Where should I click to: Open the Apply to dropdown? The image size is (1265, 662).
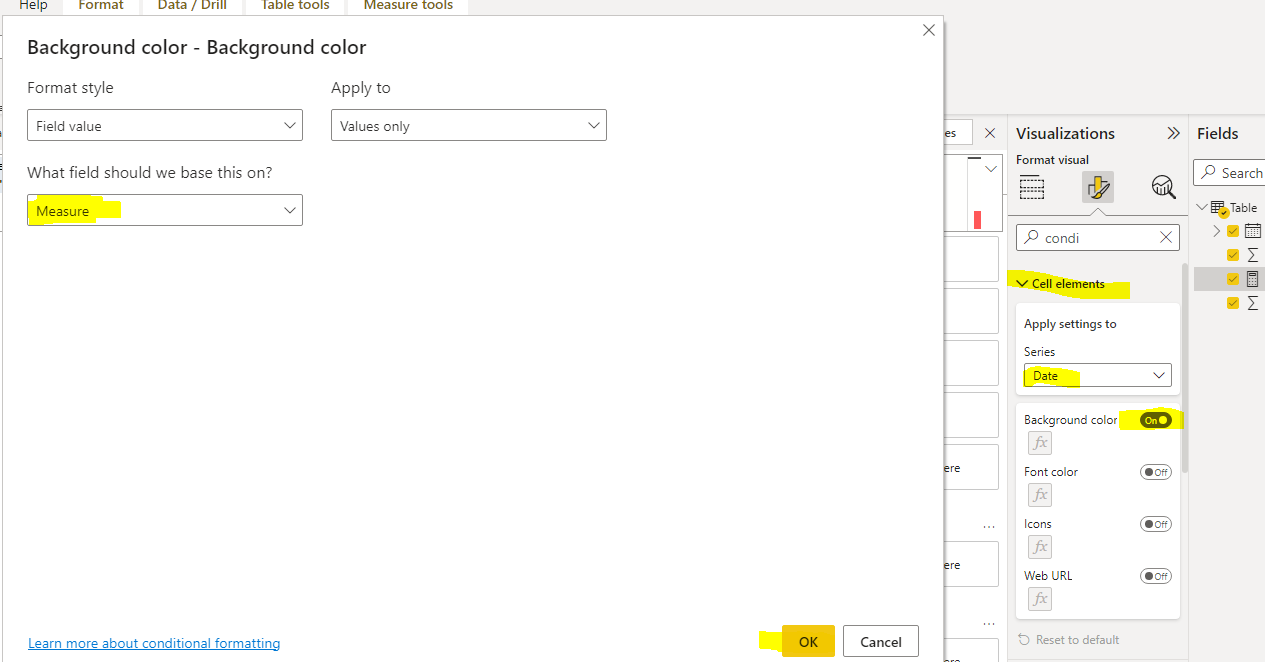(469, 126)
